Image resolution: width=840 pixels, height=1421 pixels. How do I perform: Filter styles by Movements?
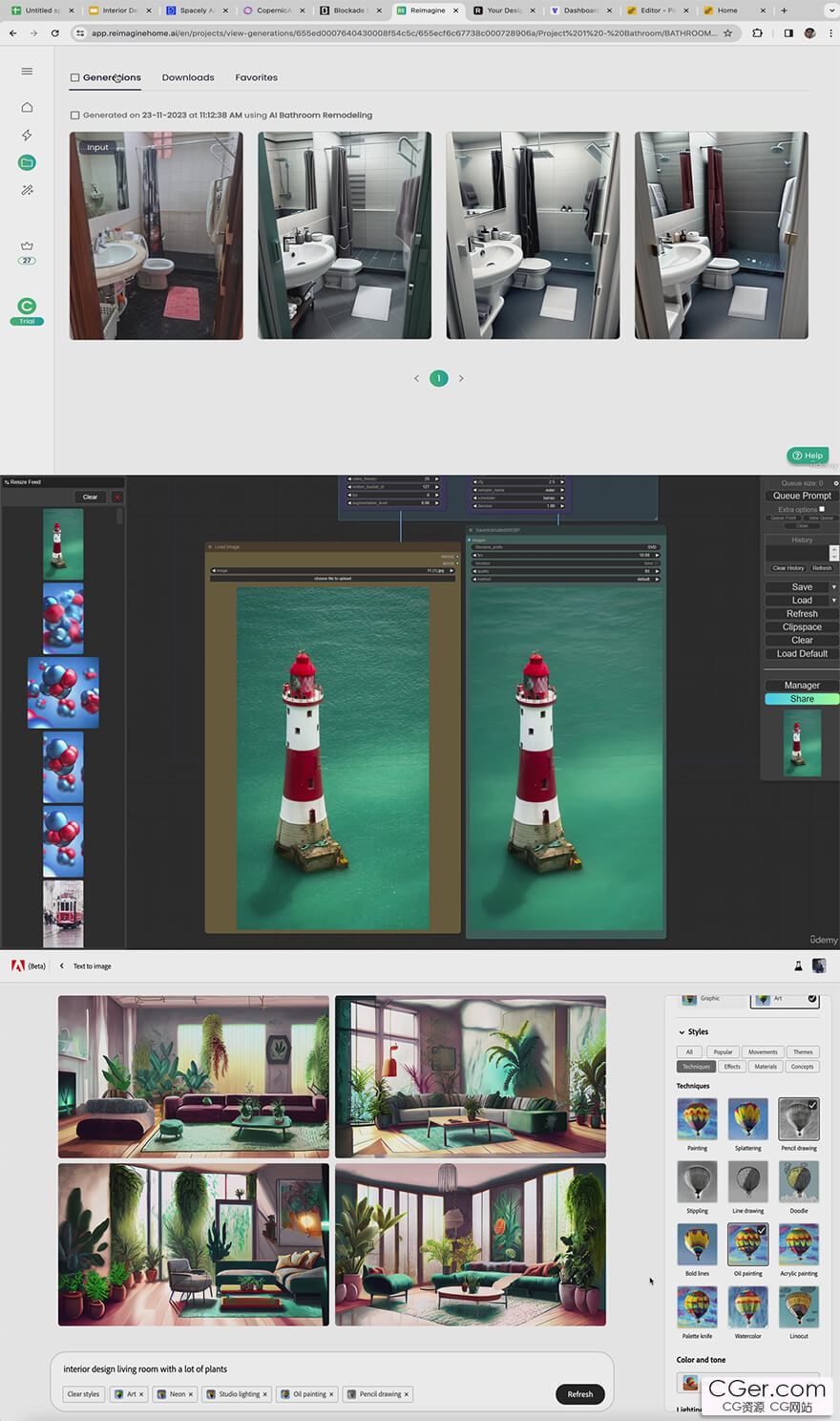click(x=763, y=1051)
